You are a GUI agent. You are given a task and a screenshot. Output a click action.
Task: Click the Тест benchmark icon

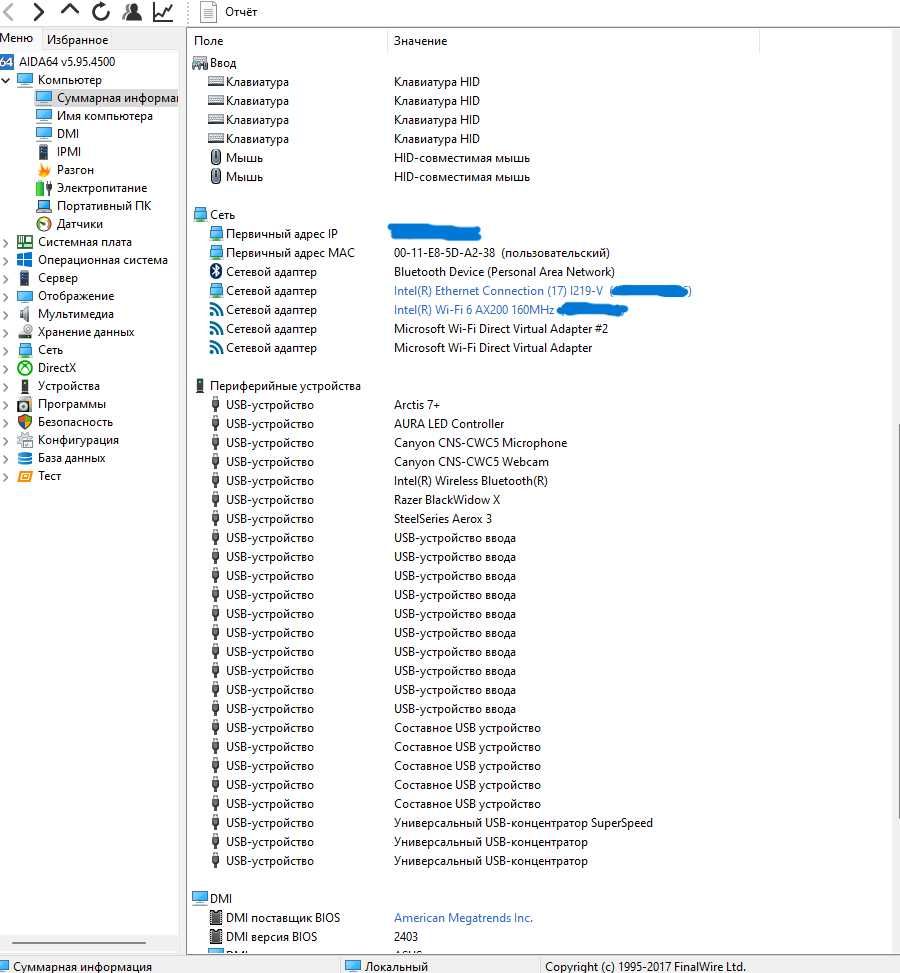[x=25, y=476]
